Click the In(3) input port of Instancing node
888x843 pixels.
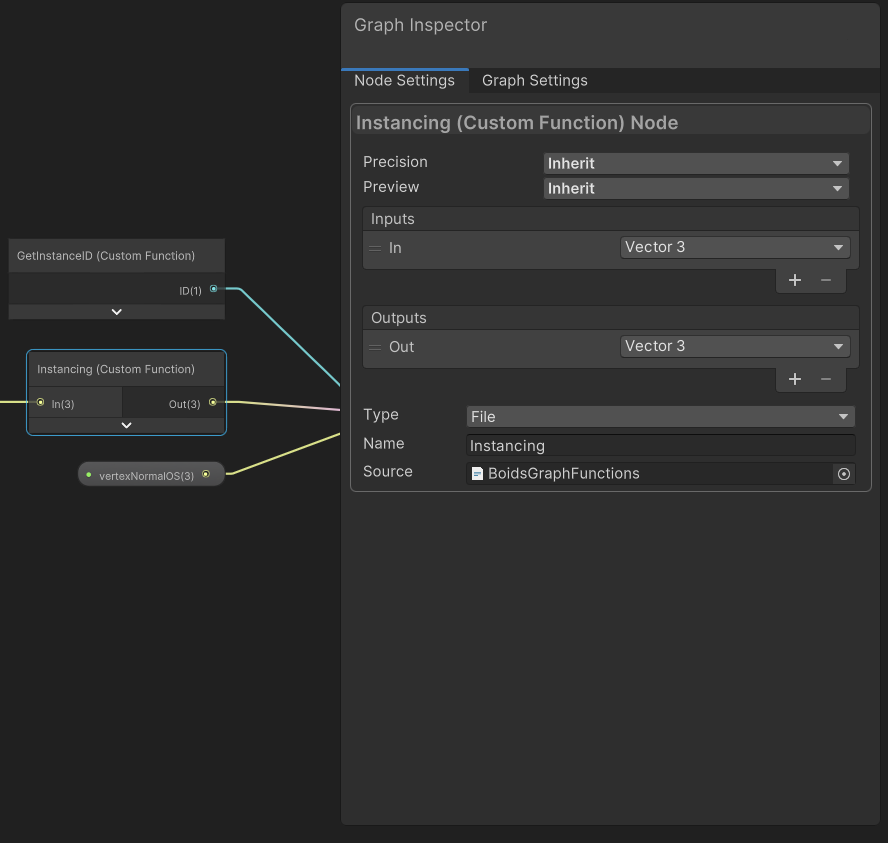point(40,403)
